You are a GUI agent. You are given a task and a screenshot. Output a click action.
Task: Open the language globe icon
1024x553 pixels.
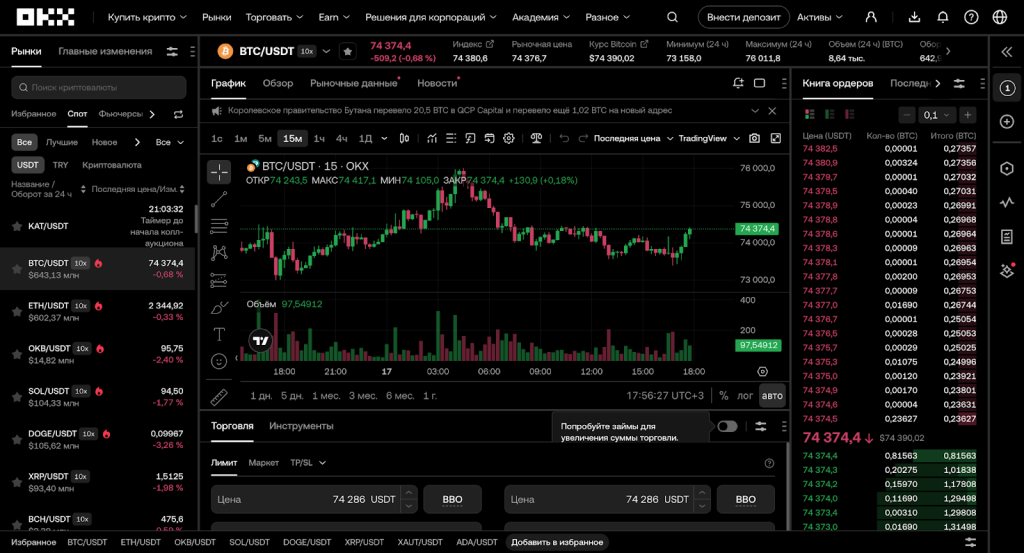click(1000, 17)
